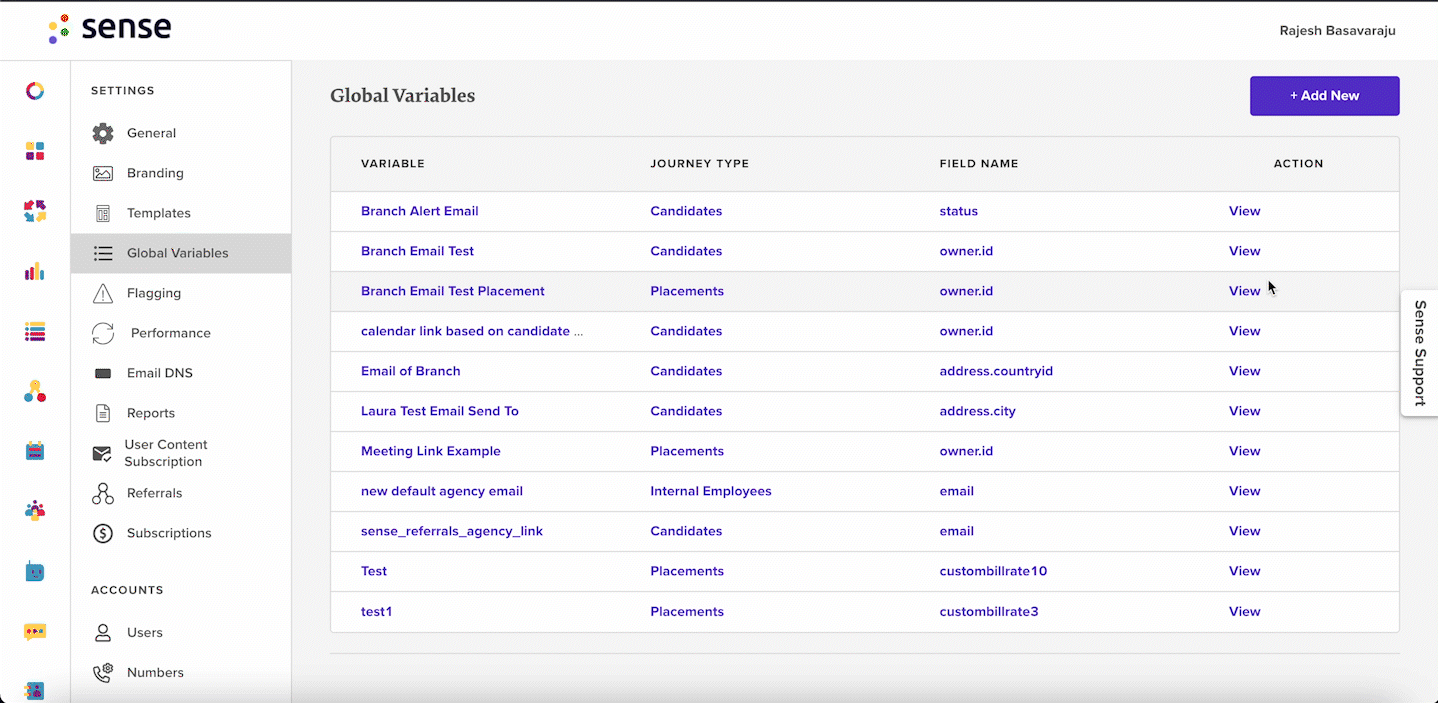Click View for Laura Test Email Send To
The width and height of the screenshot is (1438, 703).
pyautogui.click(x=1244, y=411)
